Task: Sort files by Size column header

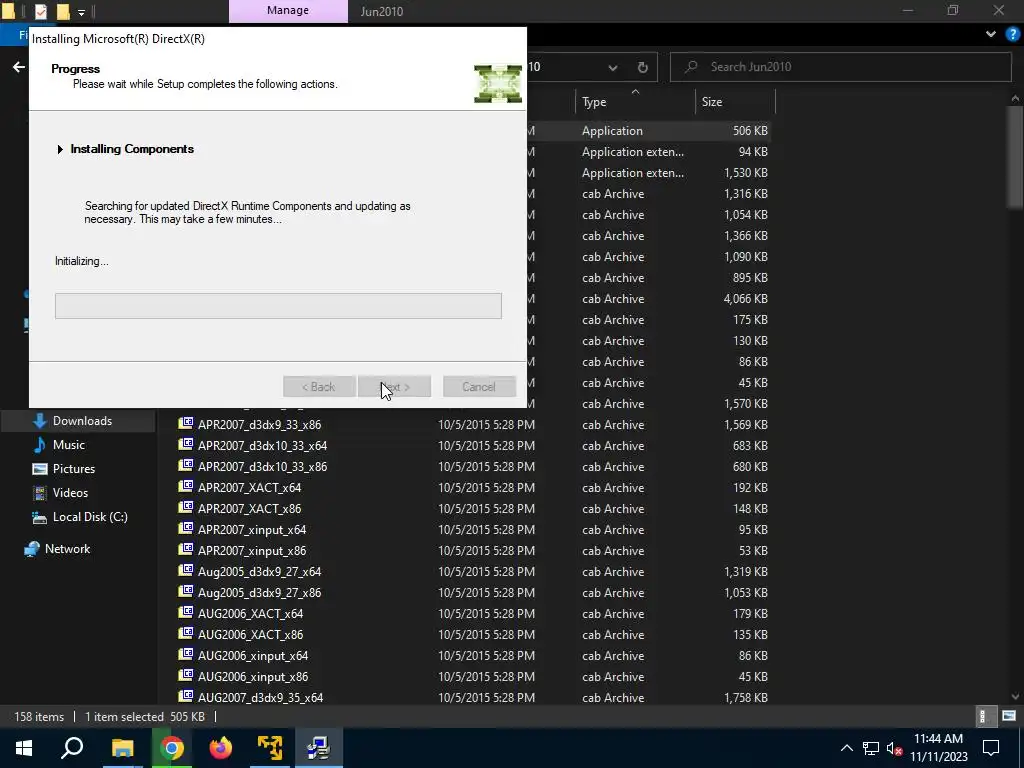Action: pyautogui.click(x=735, y=102)
